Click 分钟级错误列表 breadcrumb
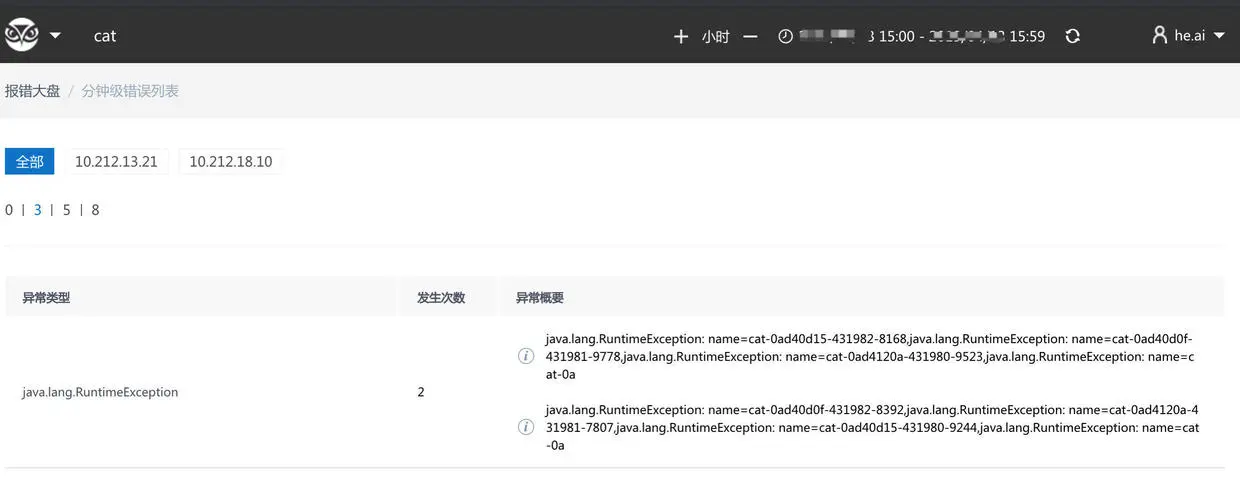This screenshot has width=1240, height=493. pyautogui.click(x=130, y=91)
